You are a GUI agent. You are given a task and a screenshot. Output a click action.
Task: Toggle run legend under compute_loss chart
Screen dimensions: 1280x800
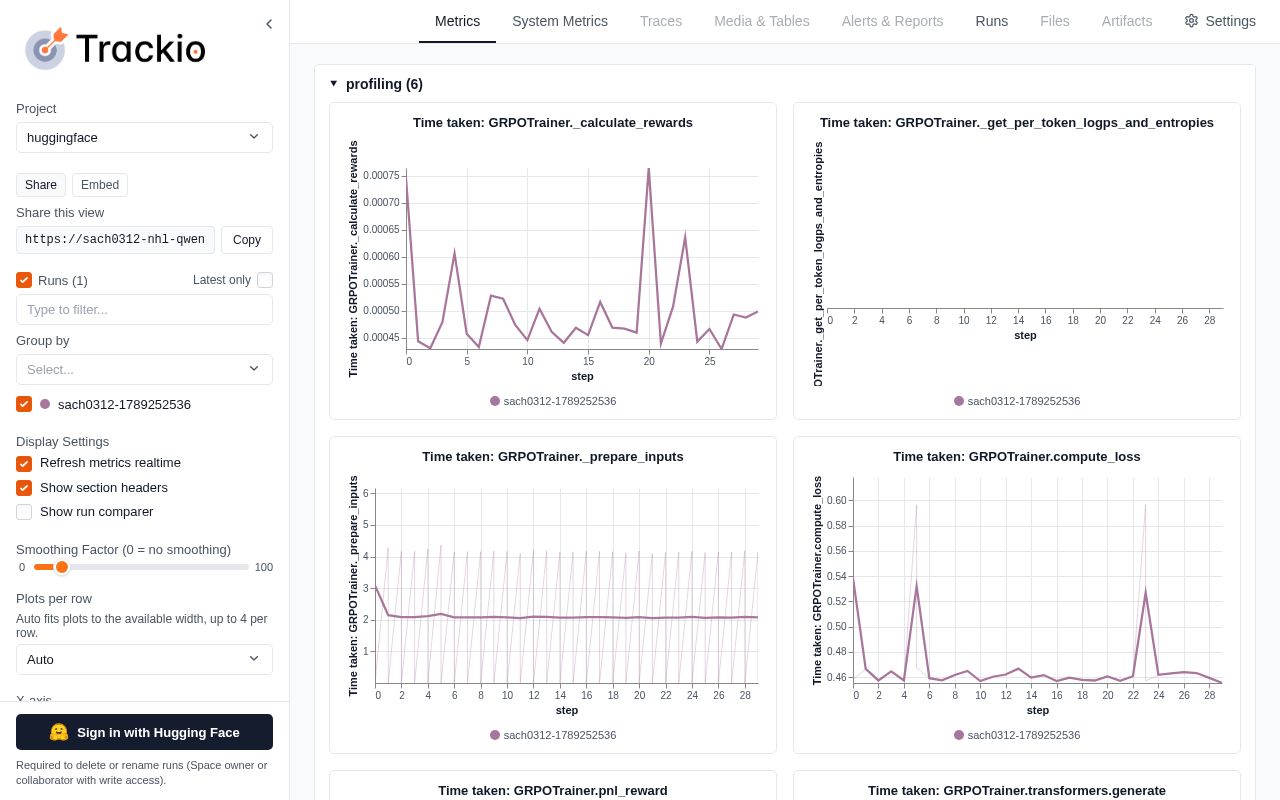tap(1017, 735)
